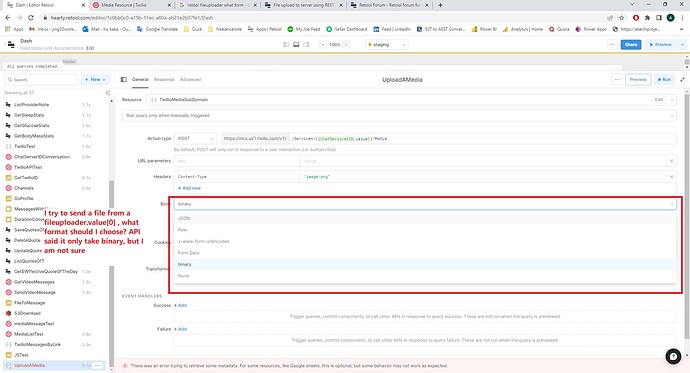This screenshot has height=373, width=690.
Task: Click the blue Share button
Action: tap(631, 44)
